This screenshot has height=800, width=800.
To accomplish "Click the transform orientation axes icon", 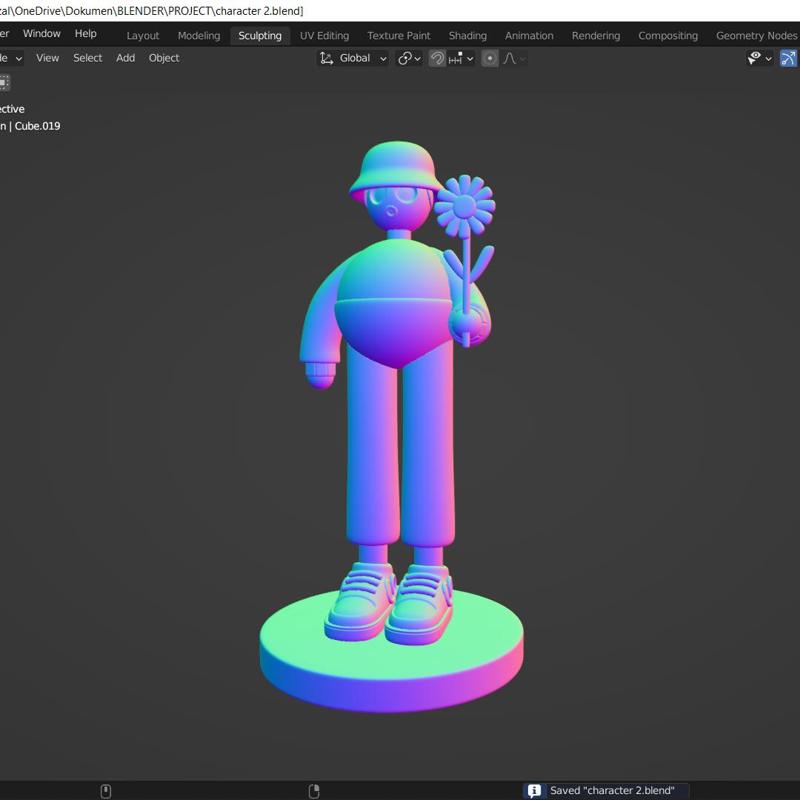I will (326, 58).
